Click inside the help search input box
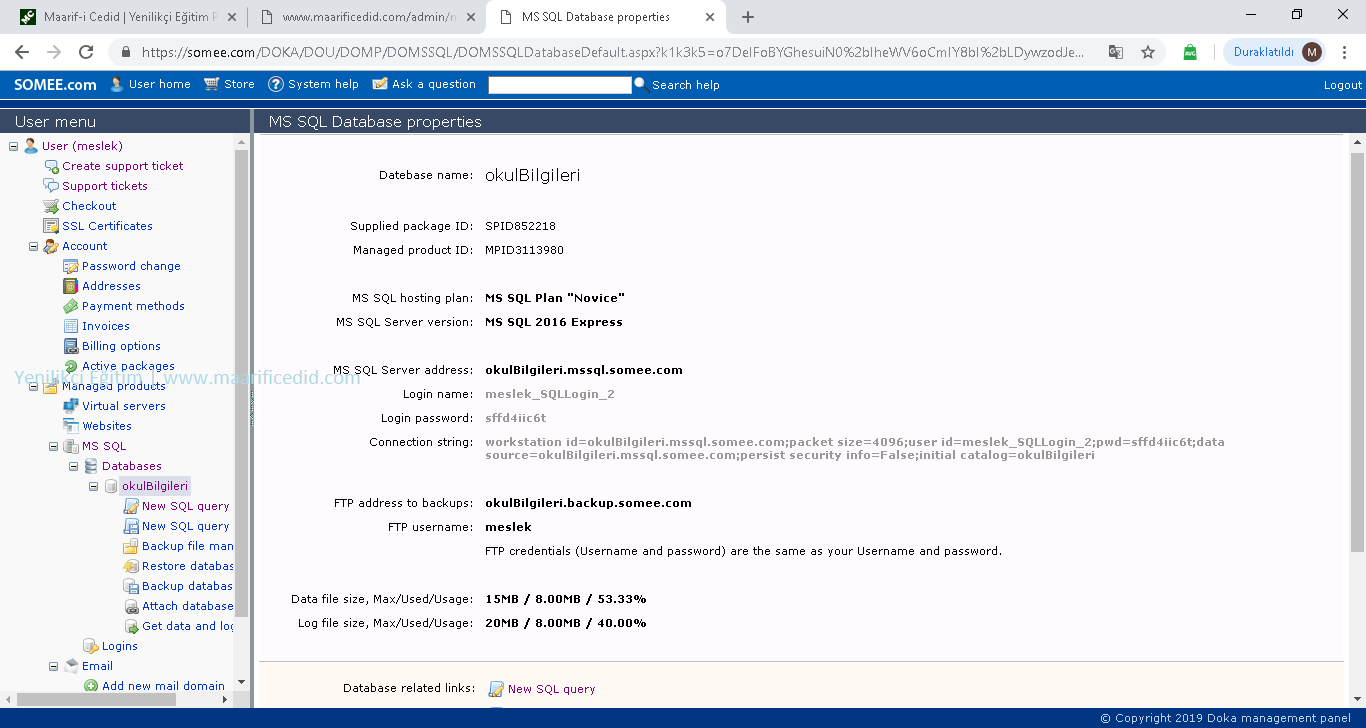 (560, 85)
